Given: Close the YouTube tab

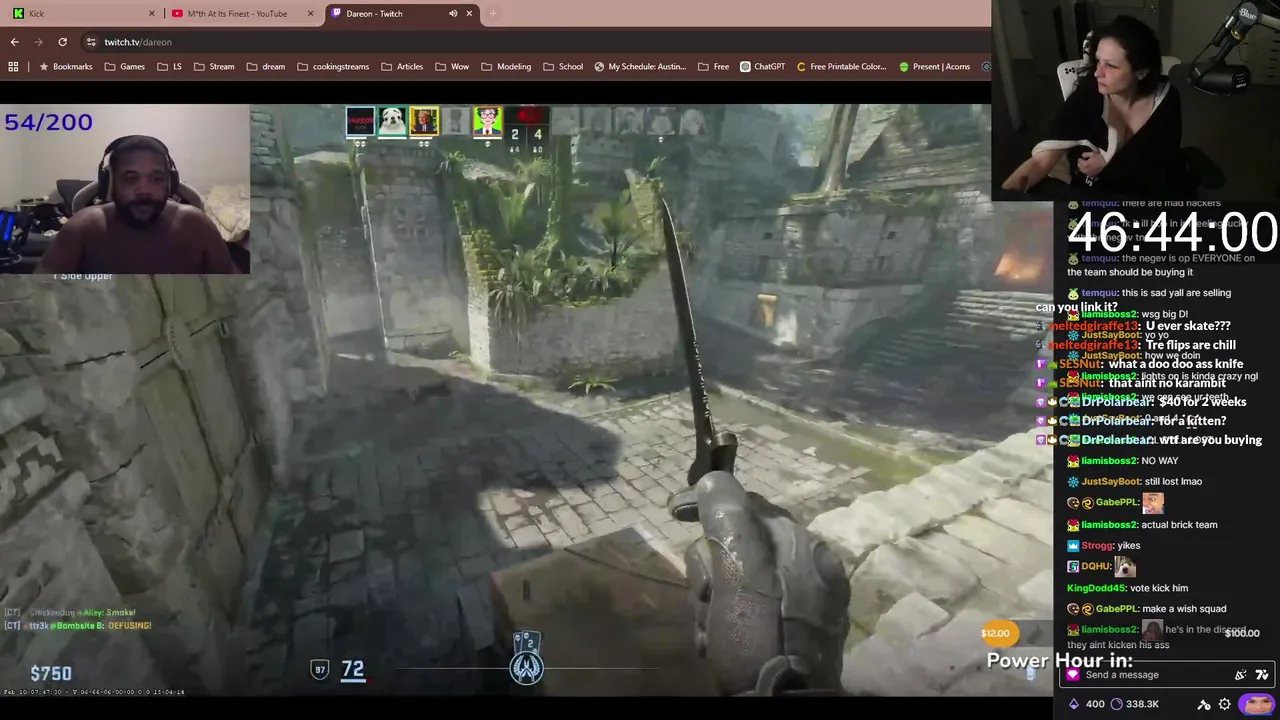Looking at the screenshot, I should (311, 13).
